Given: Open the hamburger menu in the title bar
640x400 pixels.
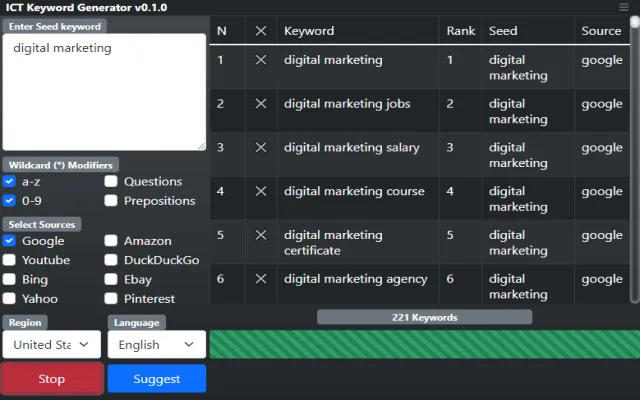Looking at the screenshot, I should tap(625, 7).
